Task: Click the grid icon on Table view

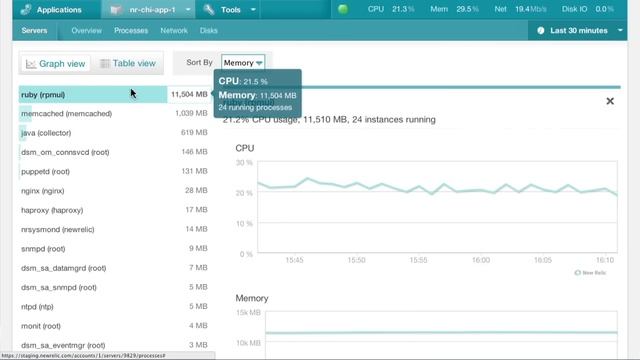Action: tap(105, 63)
